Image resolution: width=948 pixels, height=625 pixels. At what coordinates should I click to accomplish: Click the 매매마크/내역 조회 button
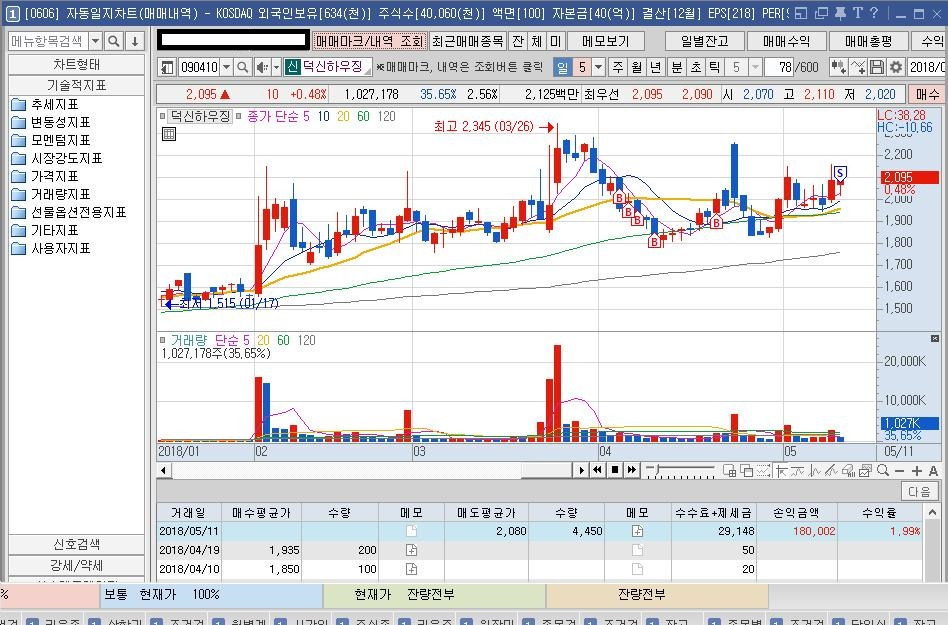click(x=369, y=41)
